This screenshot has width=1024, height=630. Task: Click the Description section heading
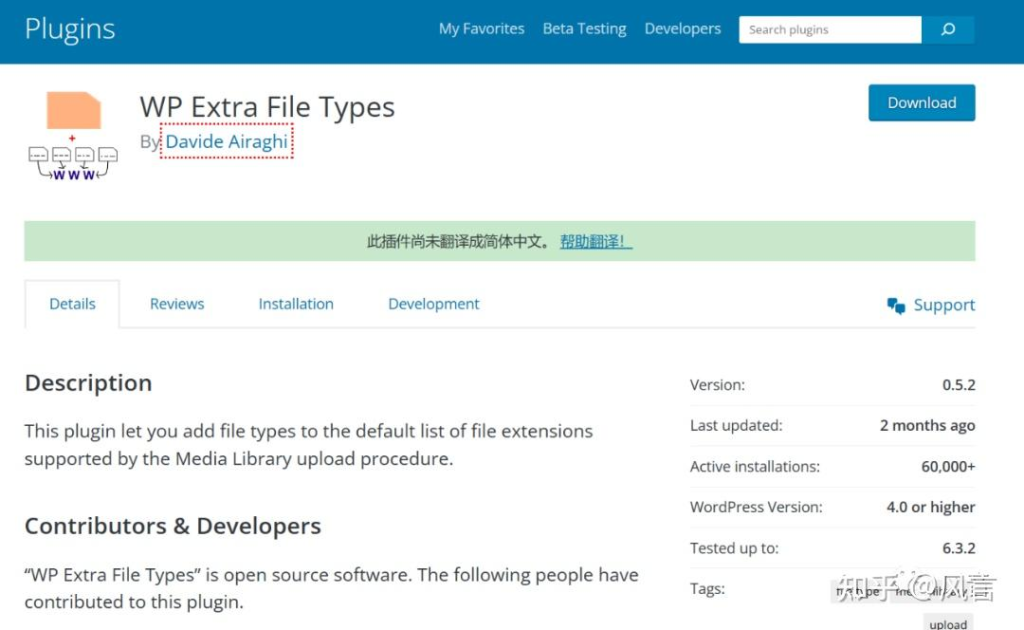(x=88, y=383)
